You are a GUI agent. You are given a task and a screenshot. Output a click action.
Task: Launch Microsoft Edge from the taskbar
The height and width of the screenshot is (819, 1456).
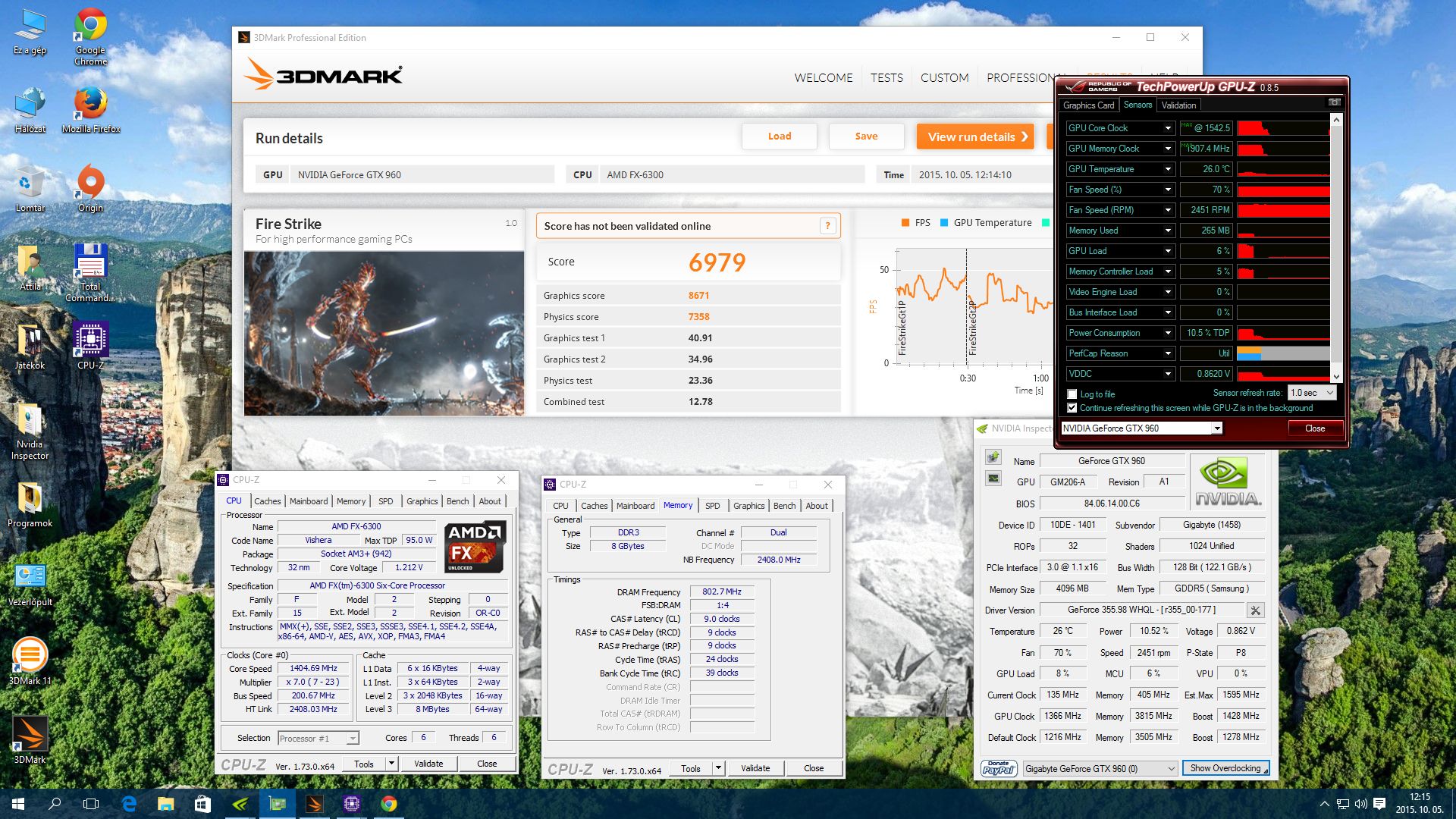point(129,804)
